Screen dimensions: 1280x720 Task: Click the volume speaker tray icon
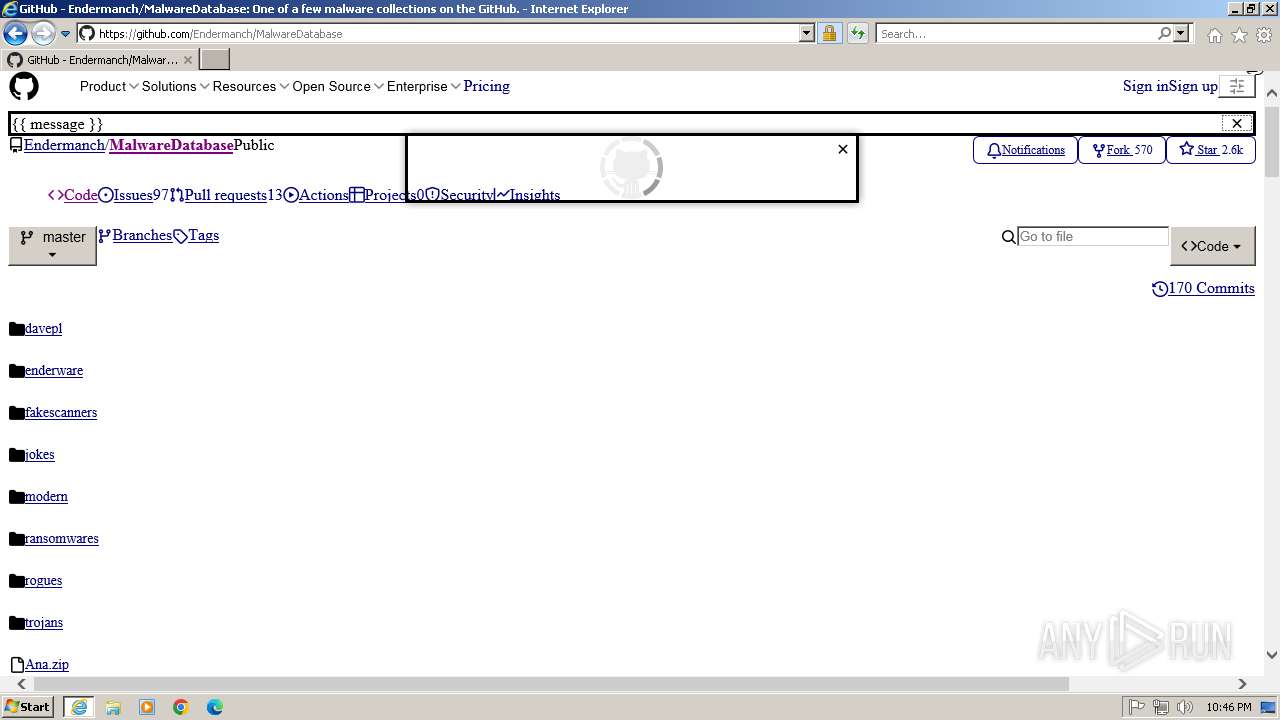[x=1185, y=707]
